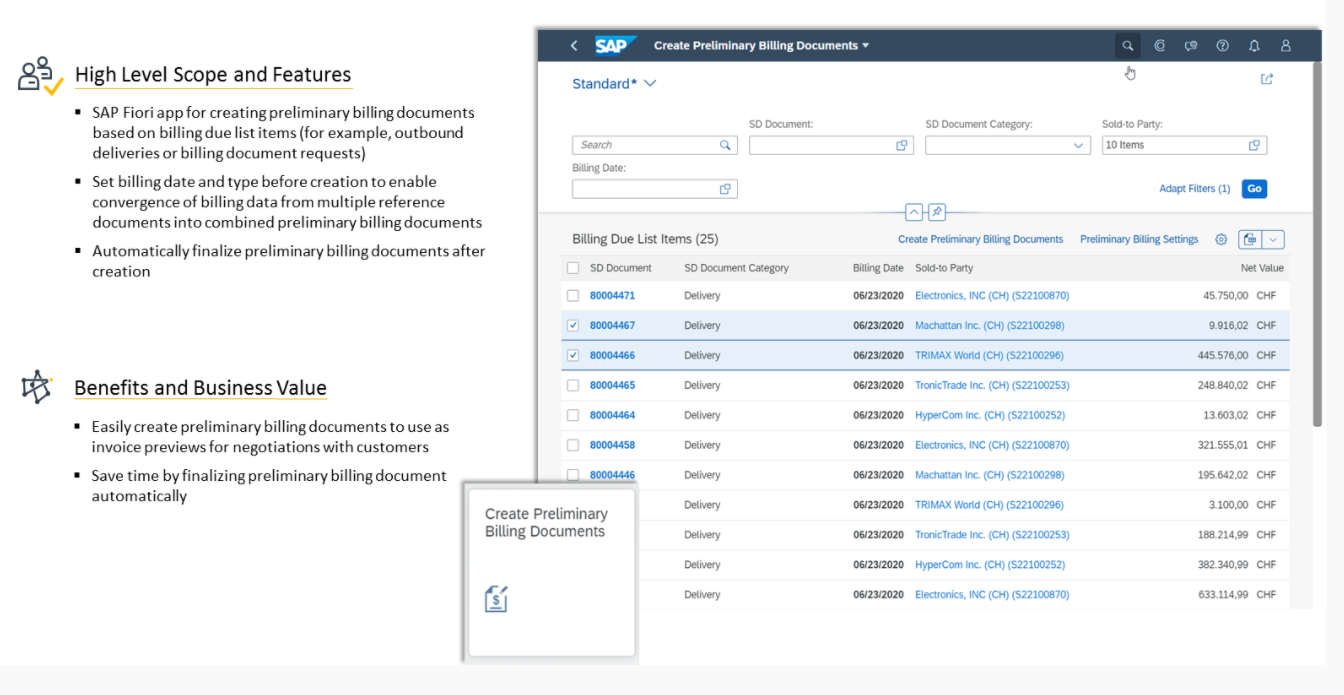The image size is (1344, 695).
Task: Pin the filter header bar
Action: pyautogui.click(x=936, y=212)
